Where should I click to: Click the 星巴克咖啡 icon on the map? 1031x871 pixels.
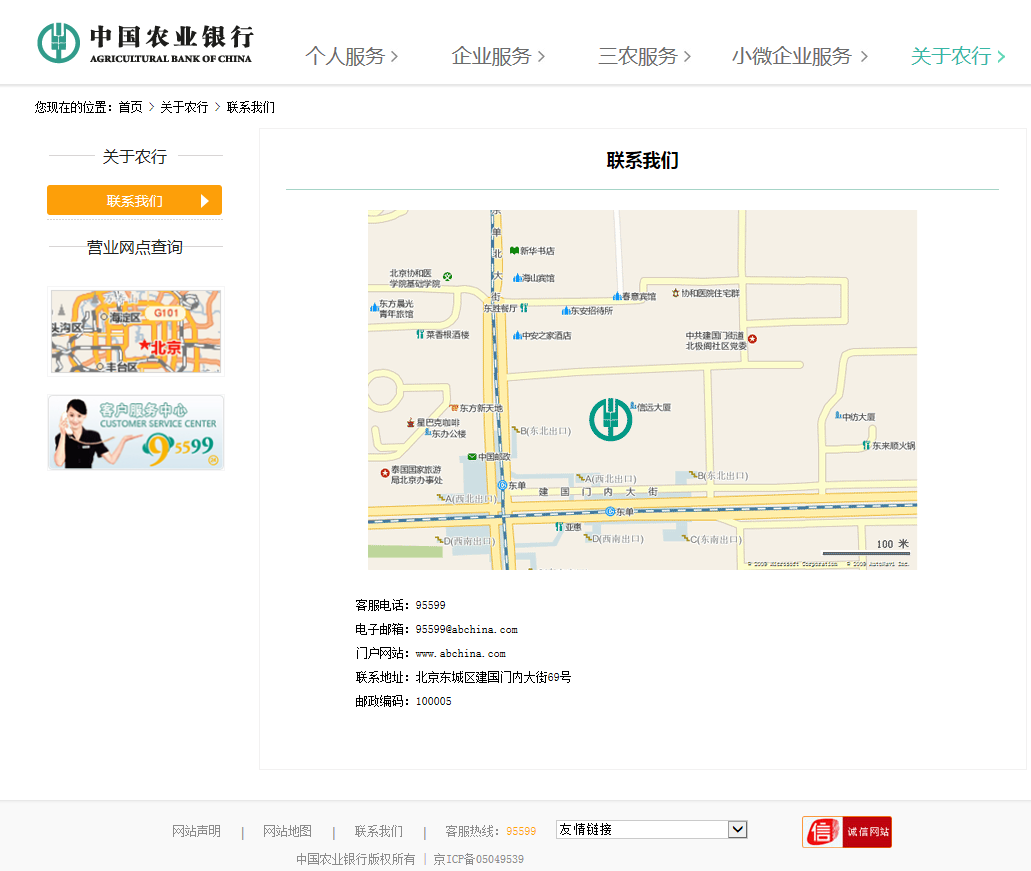411,422
